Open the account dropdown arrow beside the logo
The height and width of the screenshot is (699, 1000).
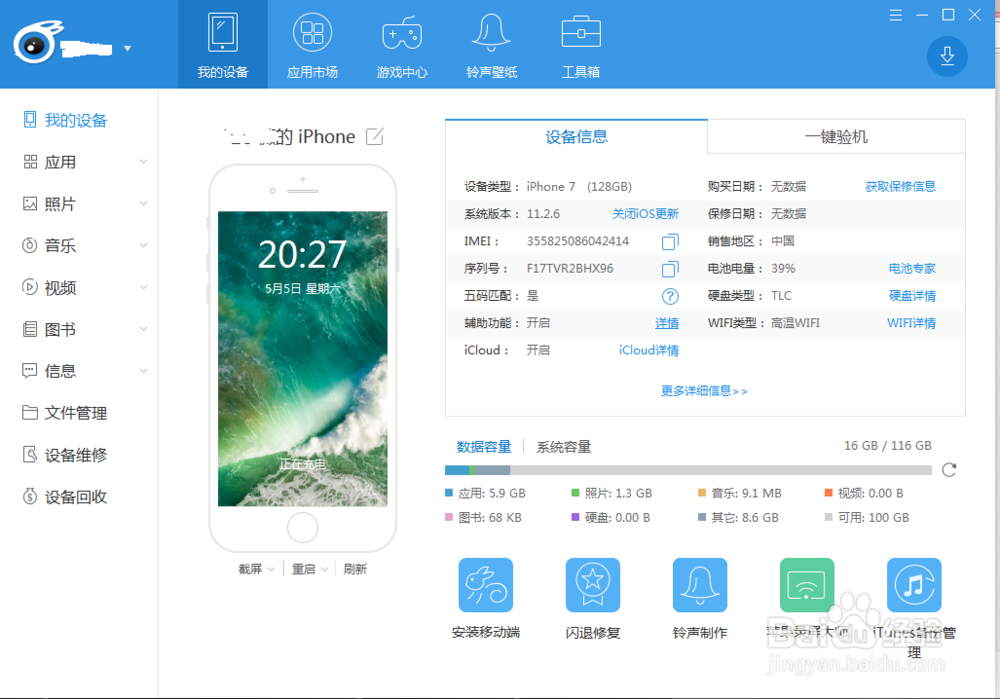pos(128,48)
